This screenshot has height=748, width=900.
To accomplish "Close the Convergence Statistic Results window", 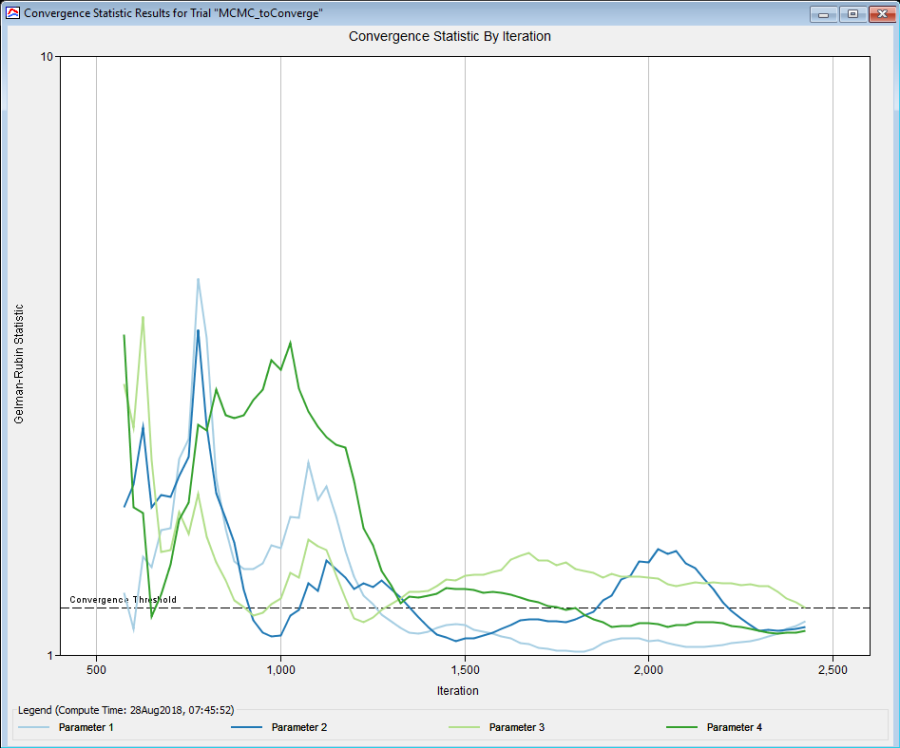I will 880,14.
